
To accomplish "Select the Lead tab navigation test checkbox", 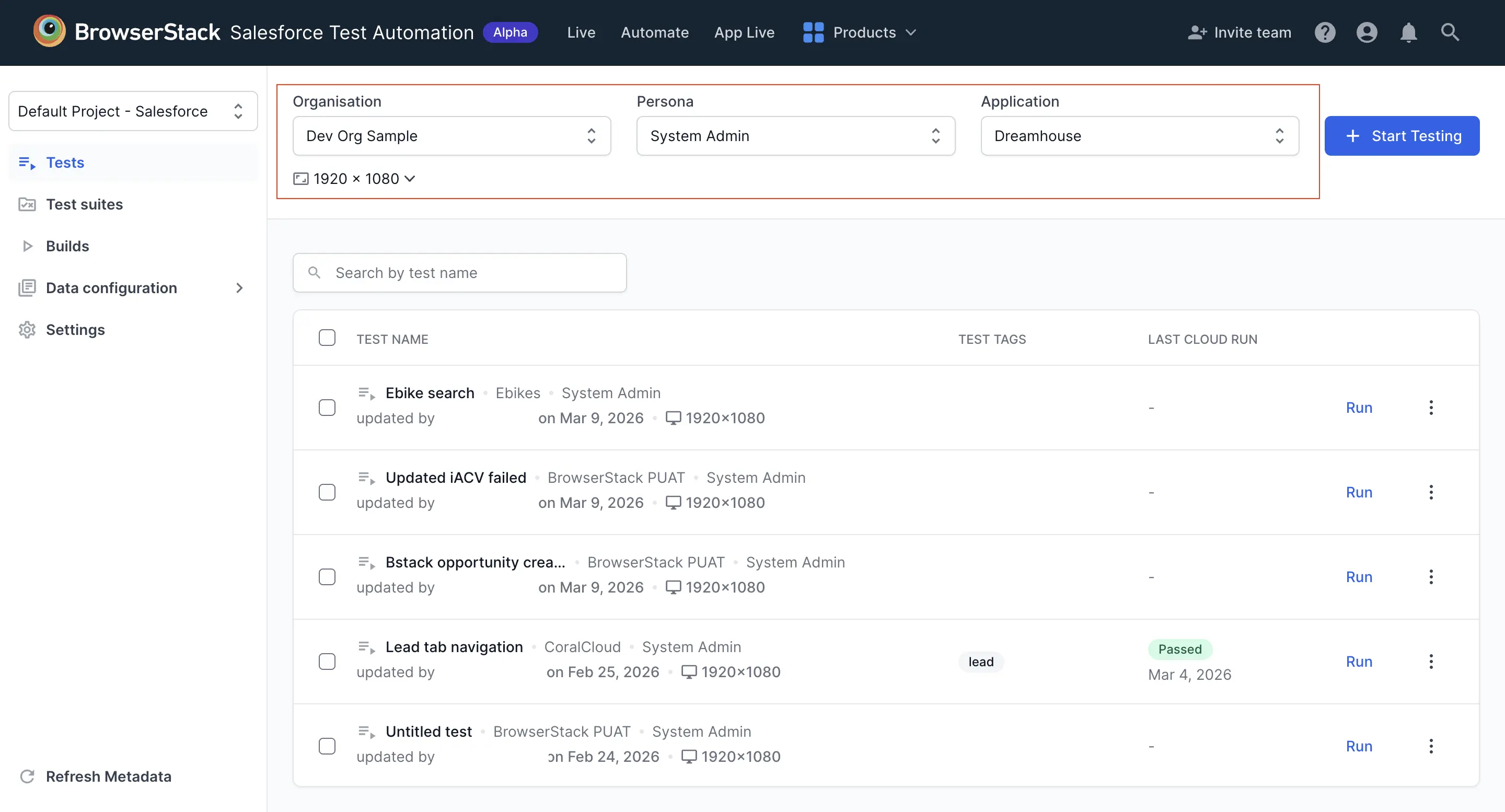I will point(327,662).
